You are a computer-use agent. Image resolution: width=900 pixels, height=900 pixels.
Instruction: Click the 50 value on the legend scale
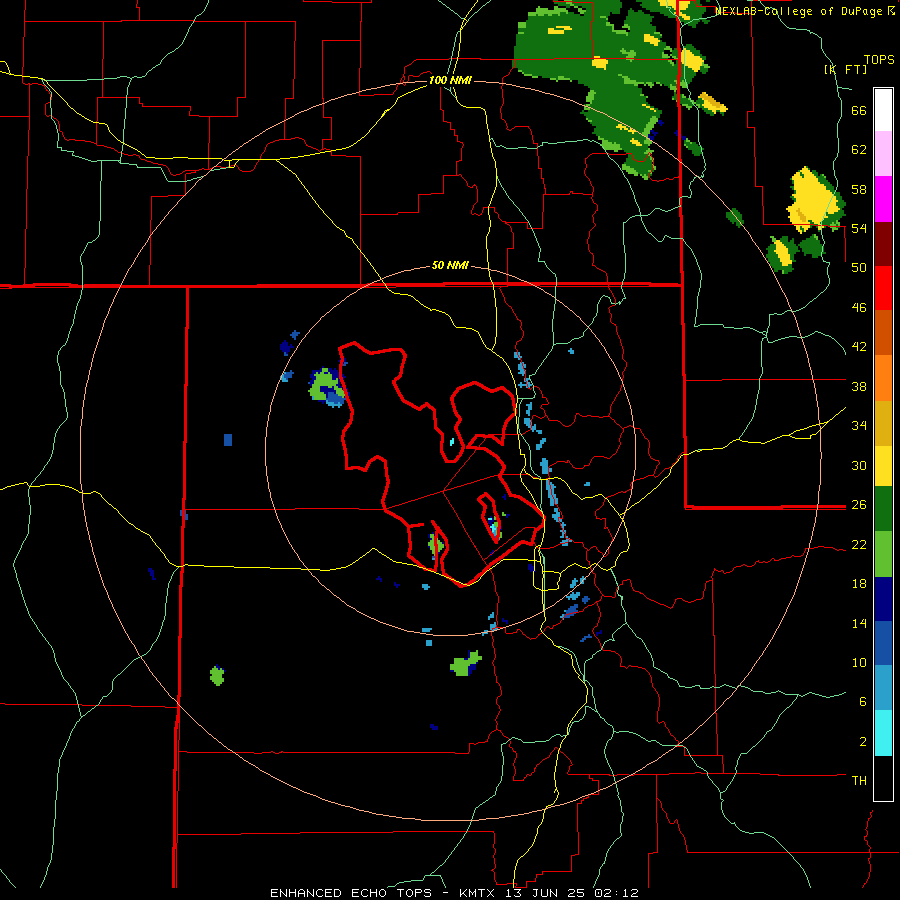(859, 268)
